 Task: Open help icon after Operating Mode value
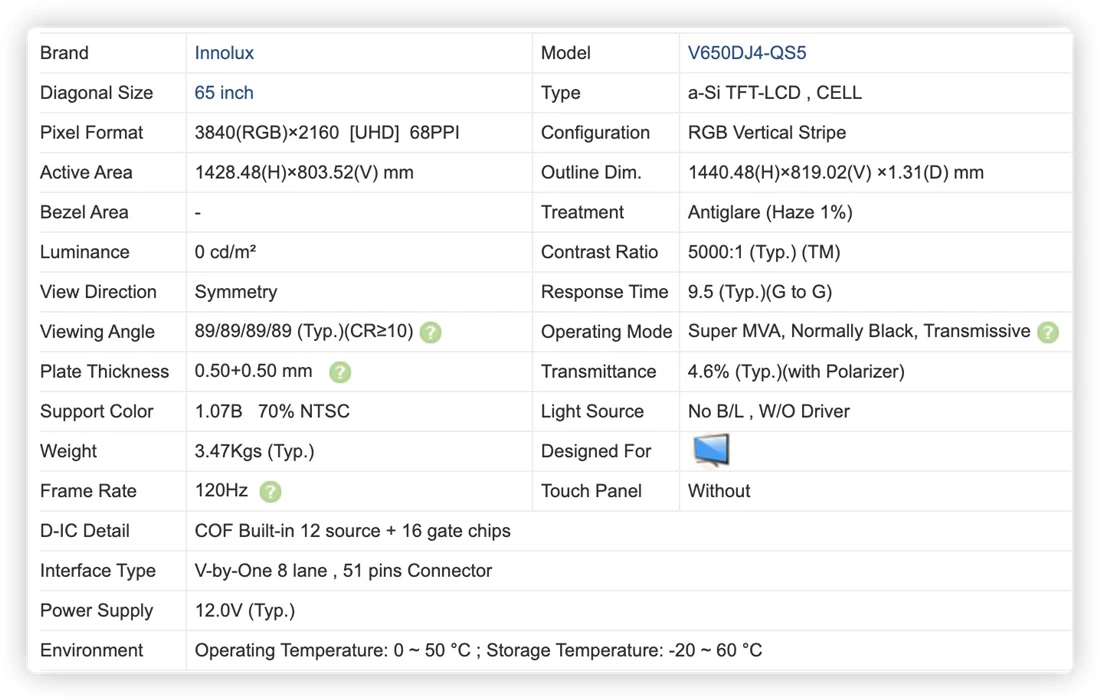(x=1048, y=332)
